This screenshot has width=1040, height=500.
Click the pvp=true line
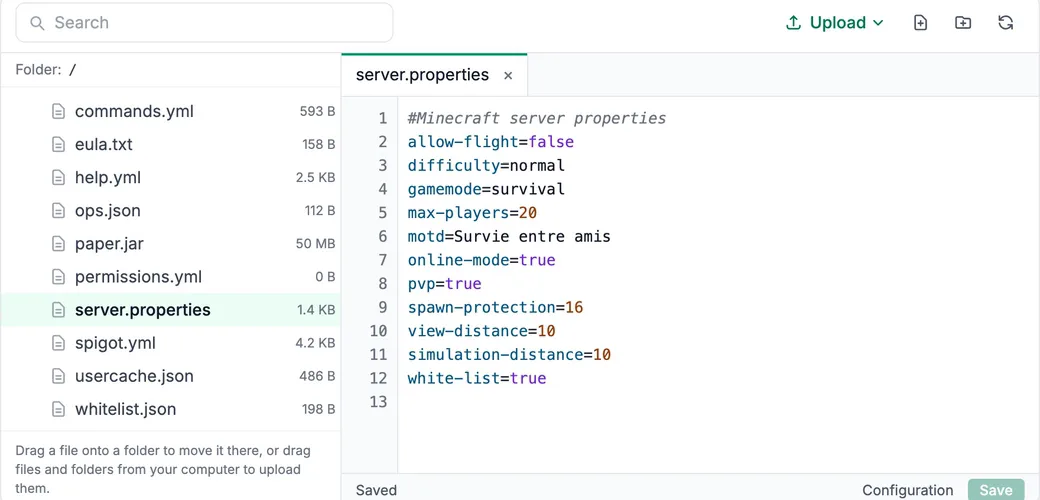tap(444, 284)
